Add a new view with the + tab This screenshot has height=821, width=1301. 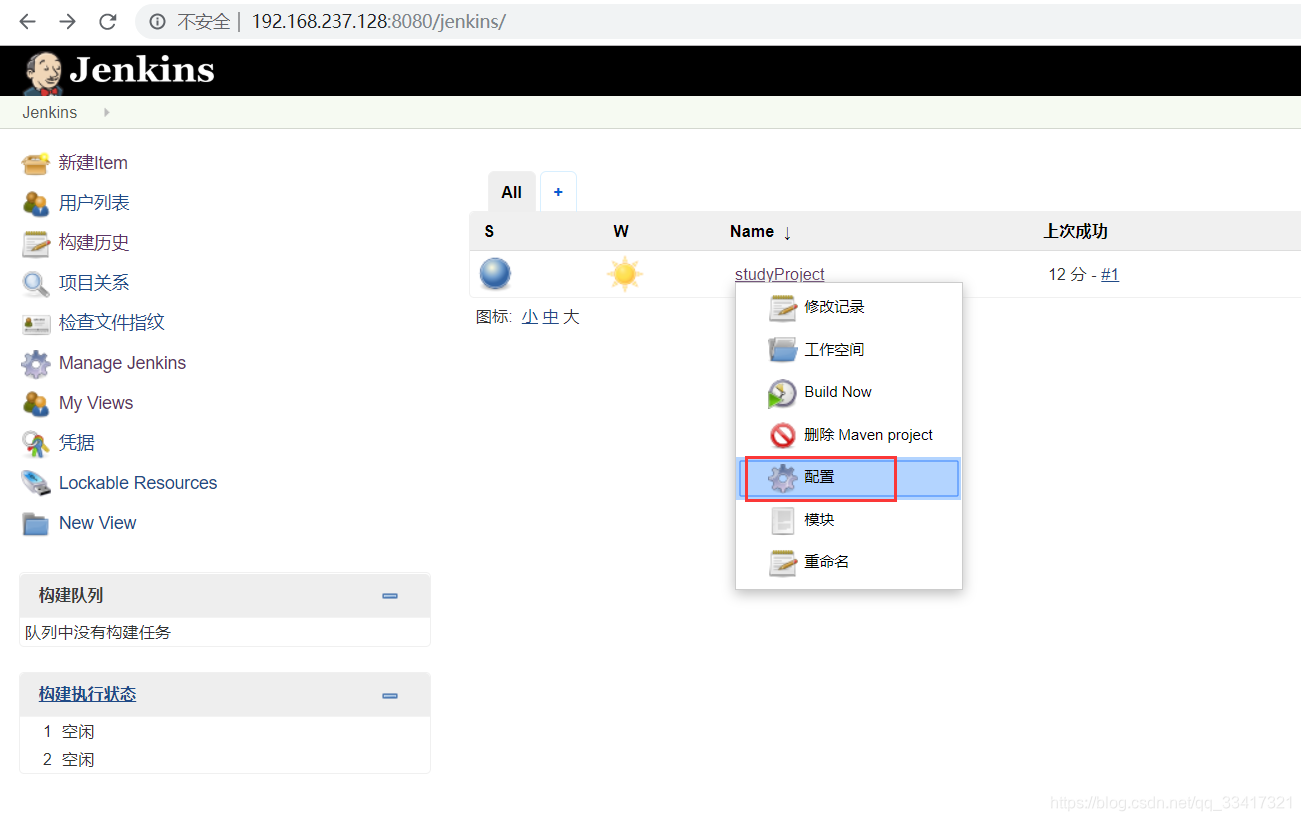pyautogui.click(x=558, y=192)
